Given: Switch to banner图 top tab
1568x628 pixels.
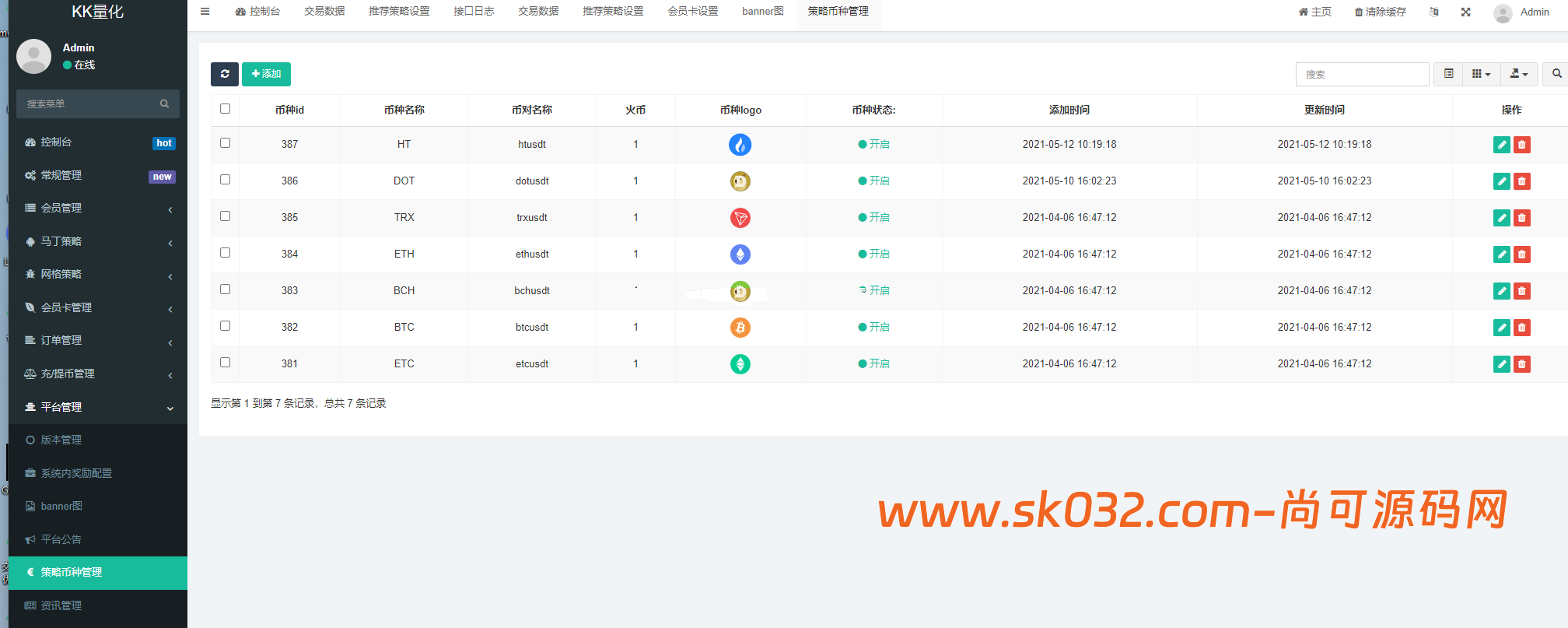Looking at the screenshot, I should click(x=763, y=12).
